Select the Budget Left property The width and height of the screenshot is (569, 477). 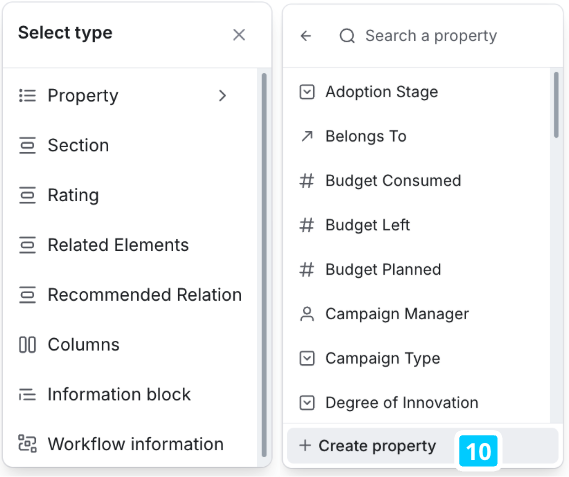[417, 225]
